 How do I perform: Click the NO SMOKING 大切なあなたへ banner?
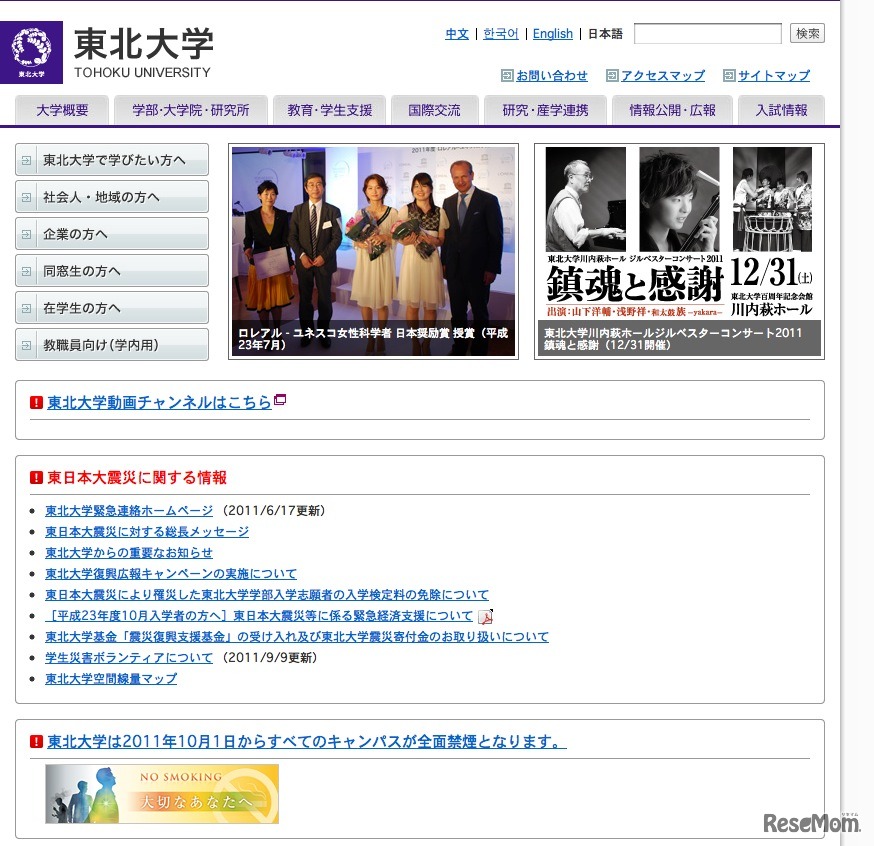(x=162, y=794)
